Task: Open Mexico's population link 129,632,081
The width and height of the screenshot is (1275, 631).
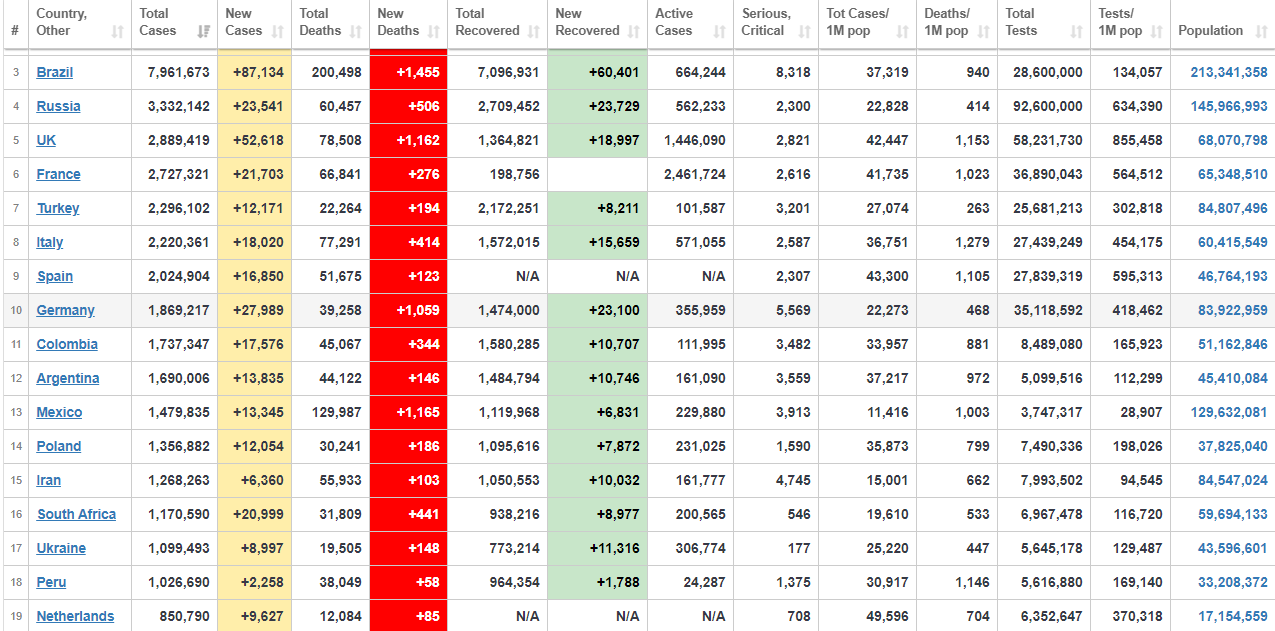Action: click(1229, 412)
